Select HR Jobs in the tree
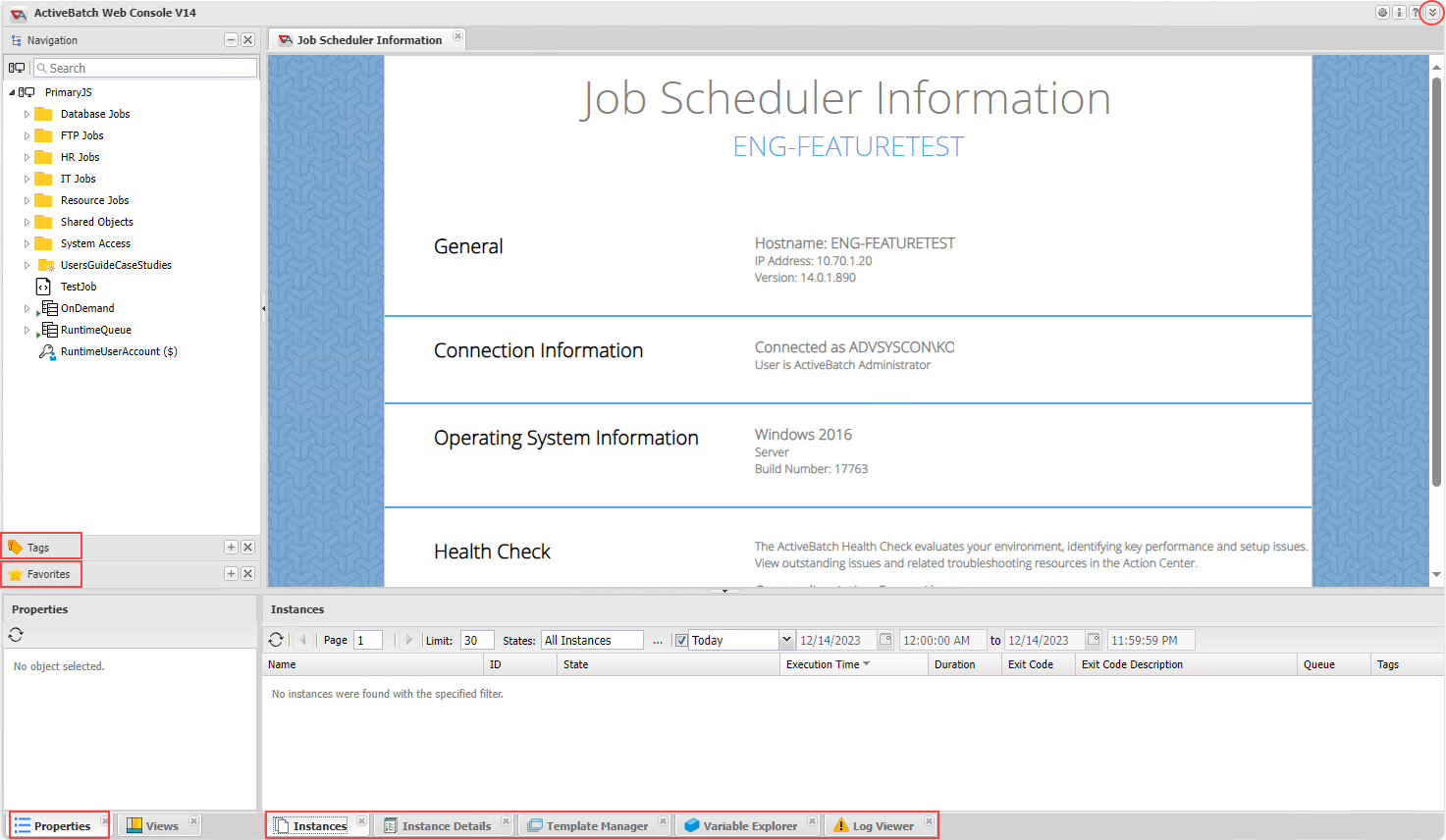1446x840 pixels. point(80,157)
